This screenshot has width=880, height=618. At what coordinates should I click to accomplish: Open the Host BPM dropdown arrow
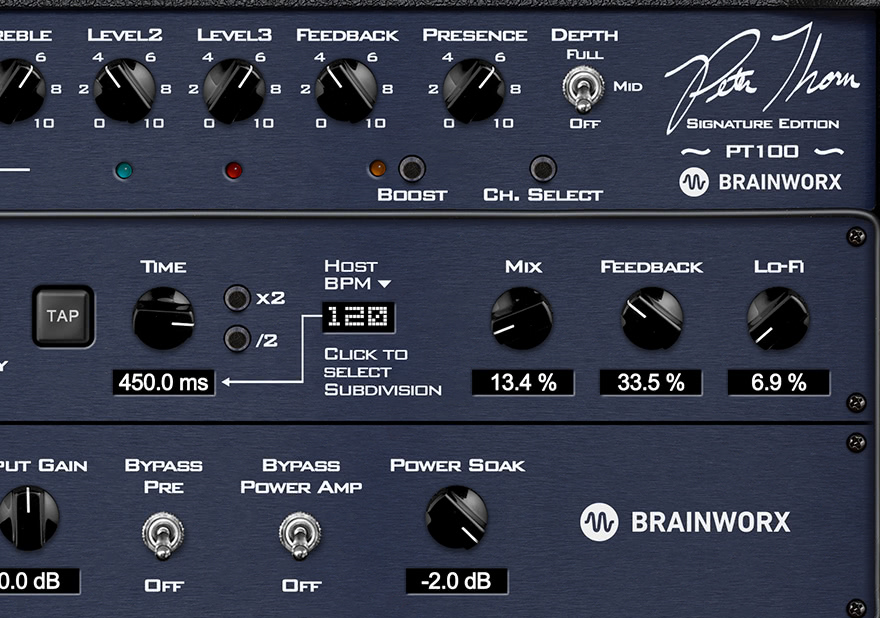pos(384,284)
